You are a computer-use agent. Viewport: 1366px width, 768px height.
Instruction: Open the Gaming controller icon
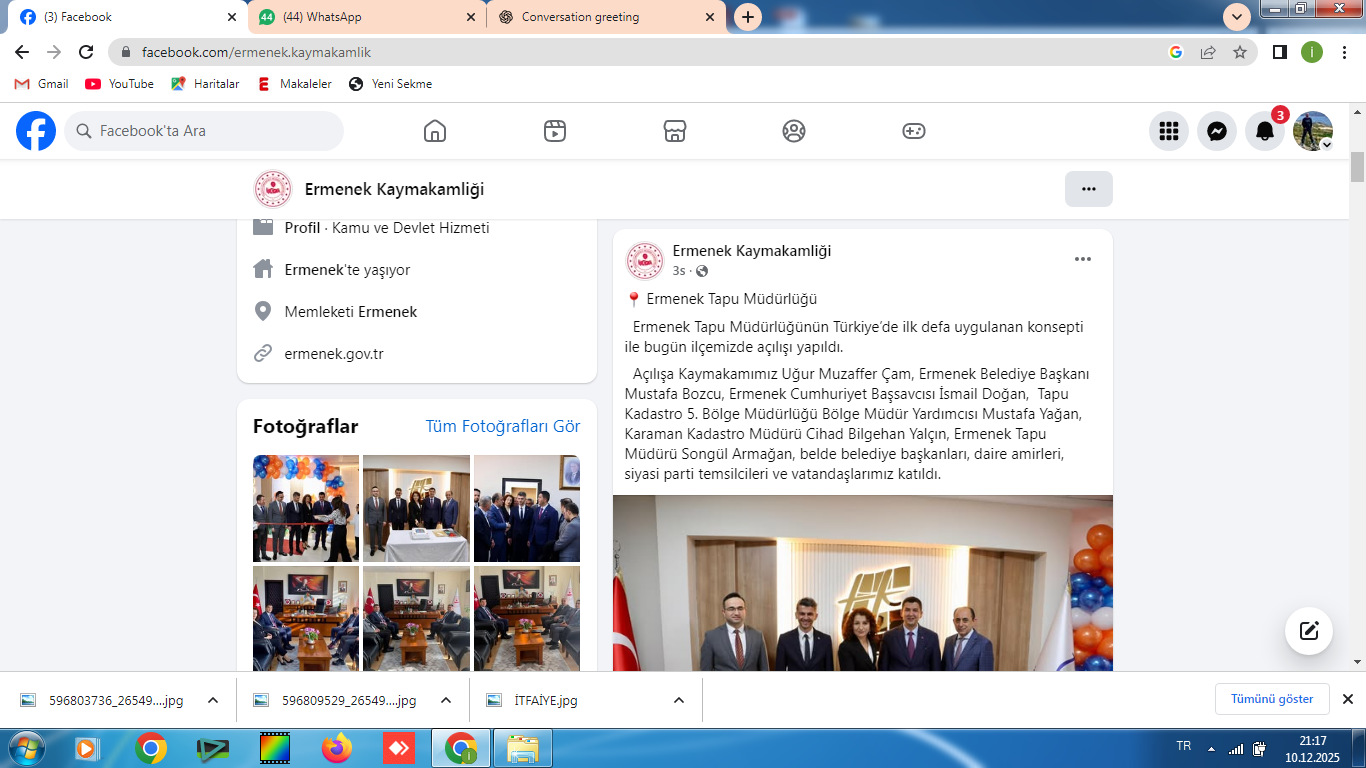point(914,131)
